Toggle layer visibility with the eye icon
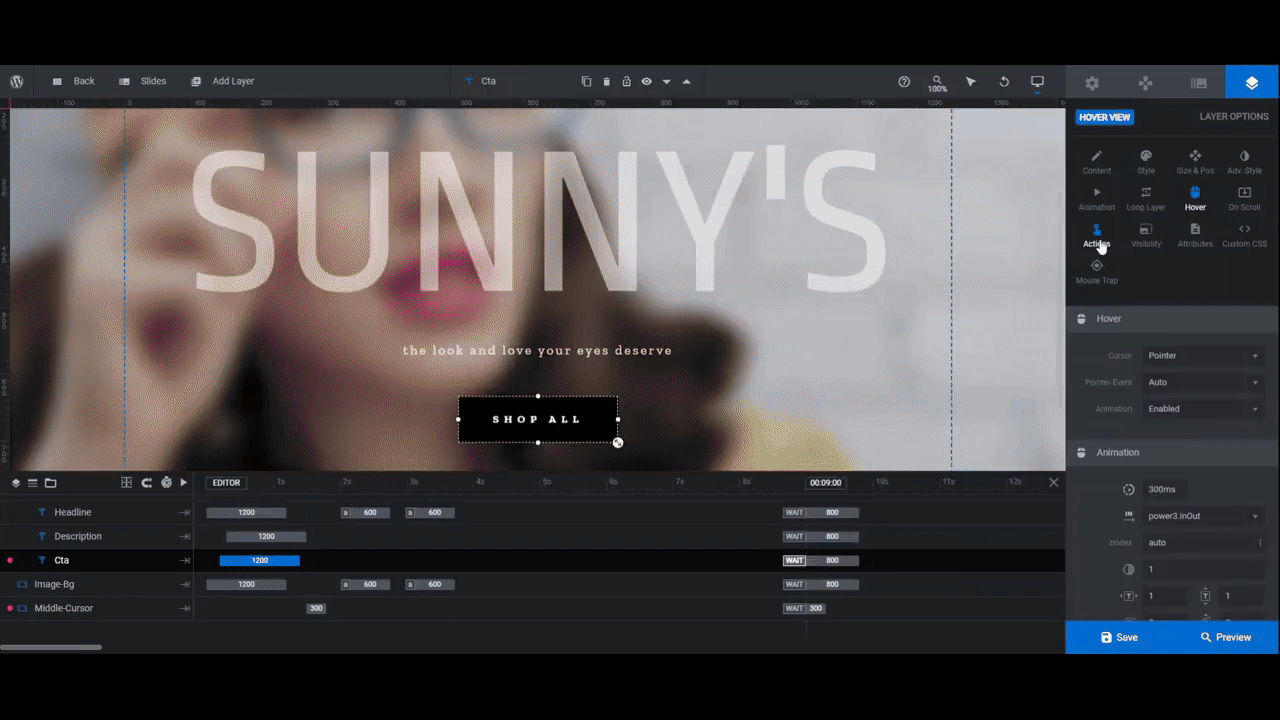This screenshot has height=720, width=1280. tap(646, 81)
